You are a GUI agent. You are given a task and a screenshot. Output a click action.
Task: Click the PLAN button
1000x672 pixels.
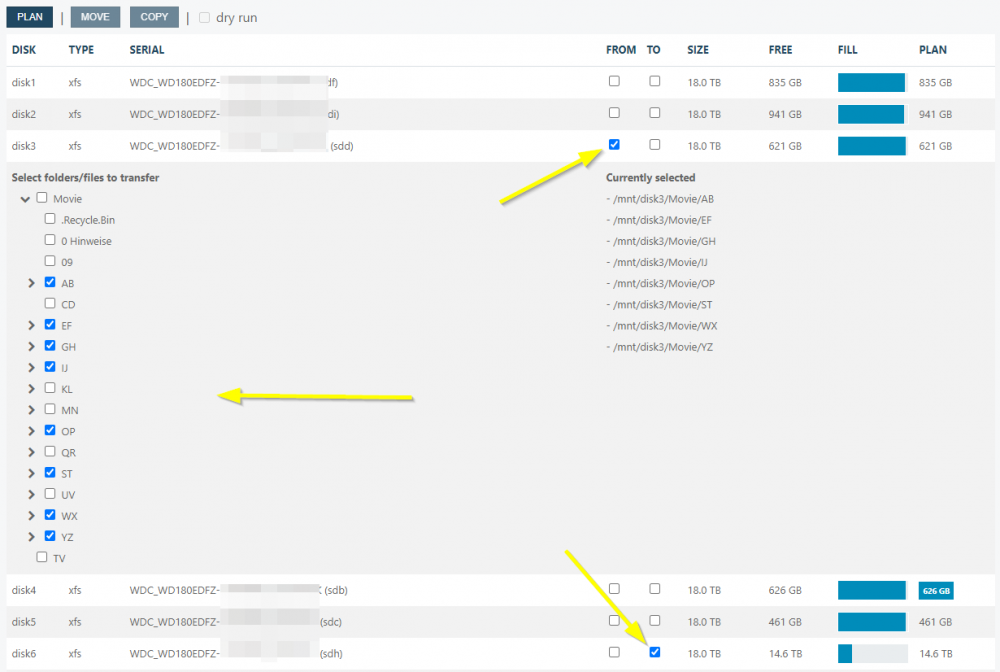tap(30, 17)
